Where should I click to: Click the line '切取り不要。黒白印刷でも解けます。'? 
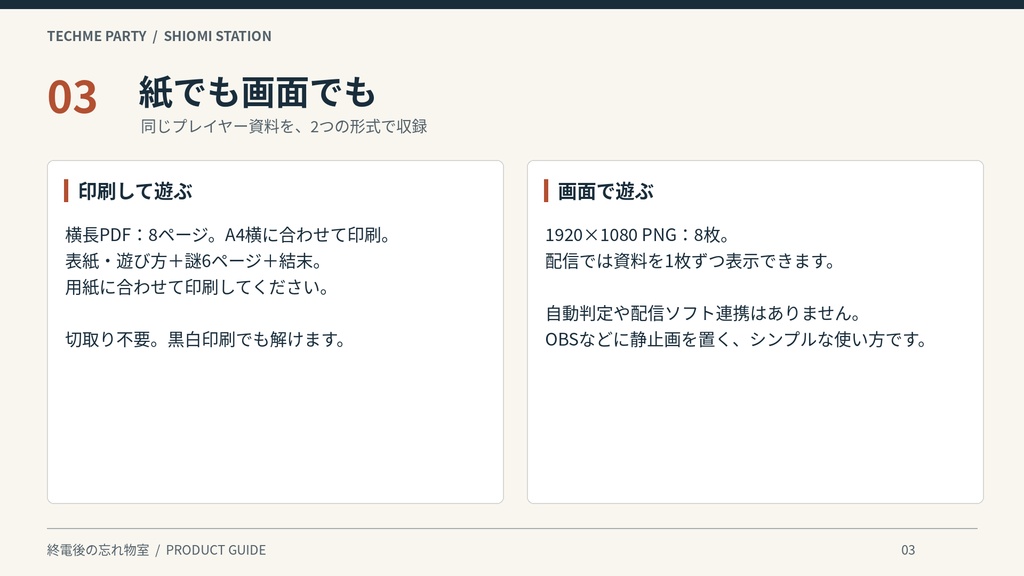point(205,339)
